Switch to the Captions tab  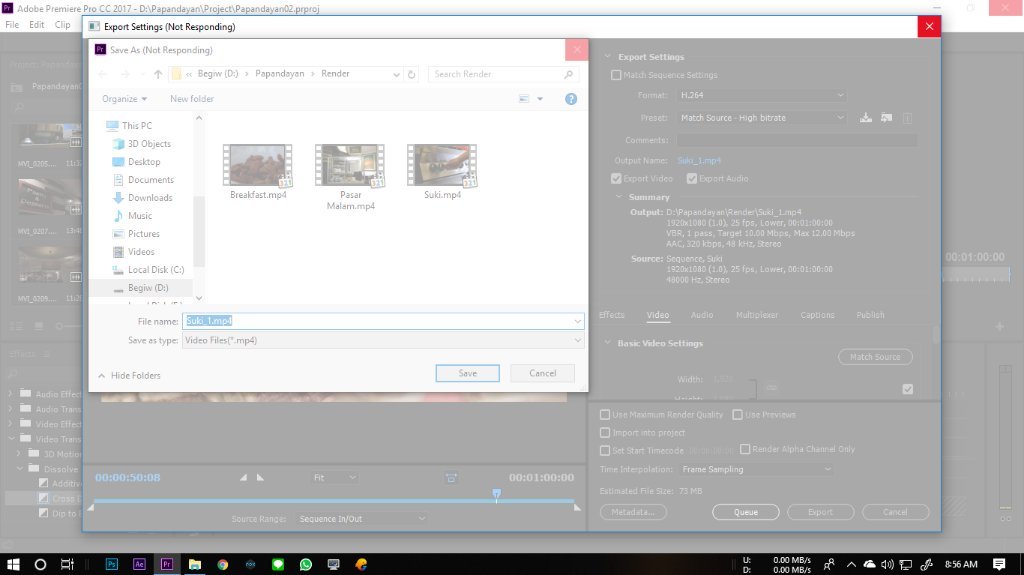[x=817, y=315]
